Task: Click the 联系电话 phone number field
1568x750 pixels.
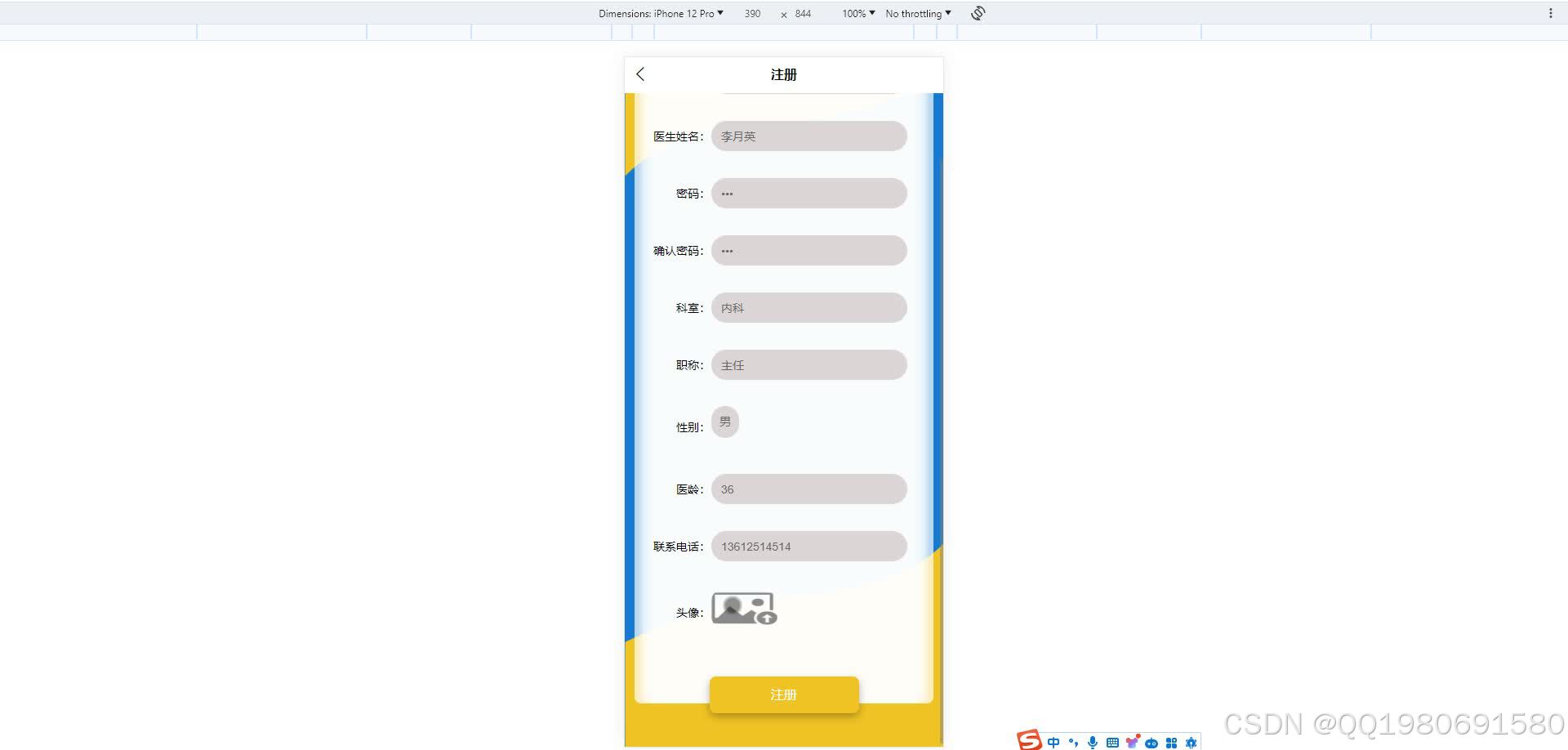Action: (808, 546)
